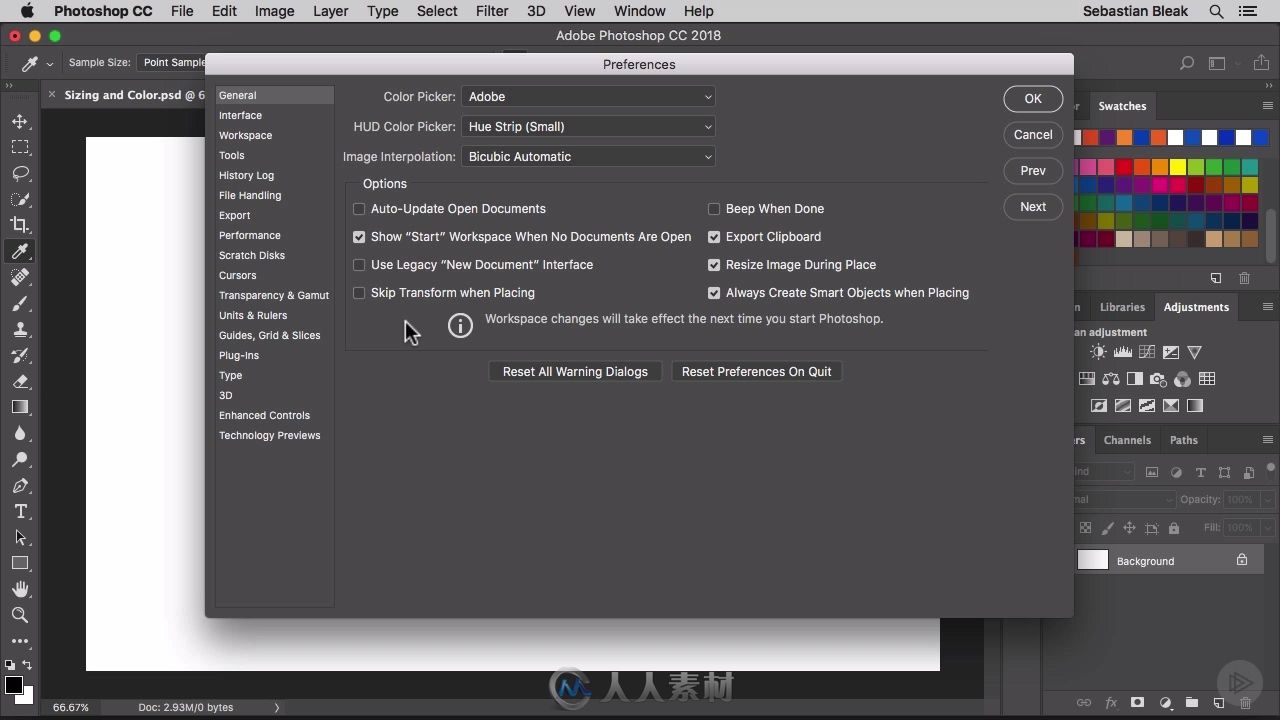
Task: Open the Performance preferences section
Action: coord(250,236)
